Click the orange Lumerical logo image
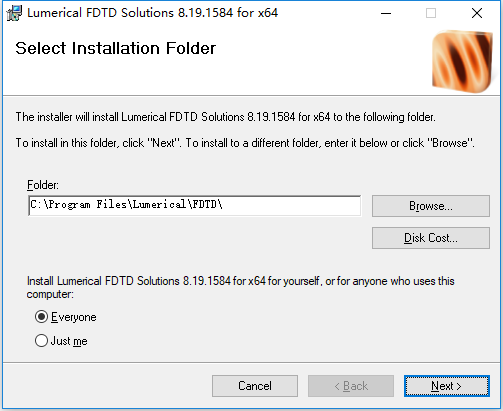The height and width of the screenshot is (411, 503). 463,62
